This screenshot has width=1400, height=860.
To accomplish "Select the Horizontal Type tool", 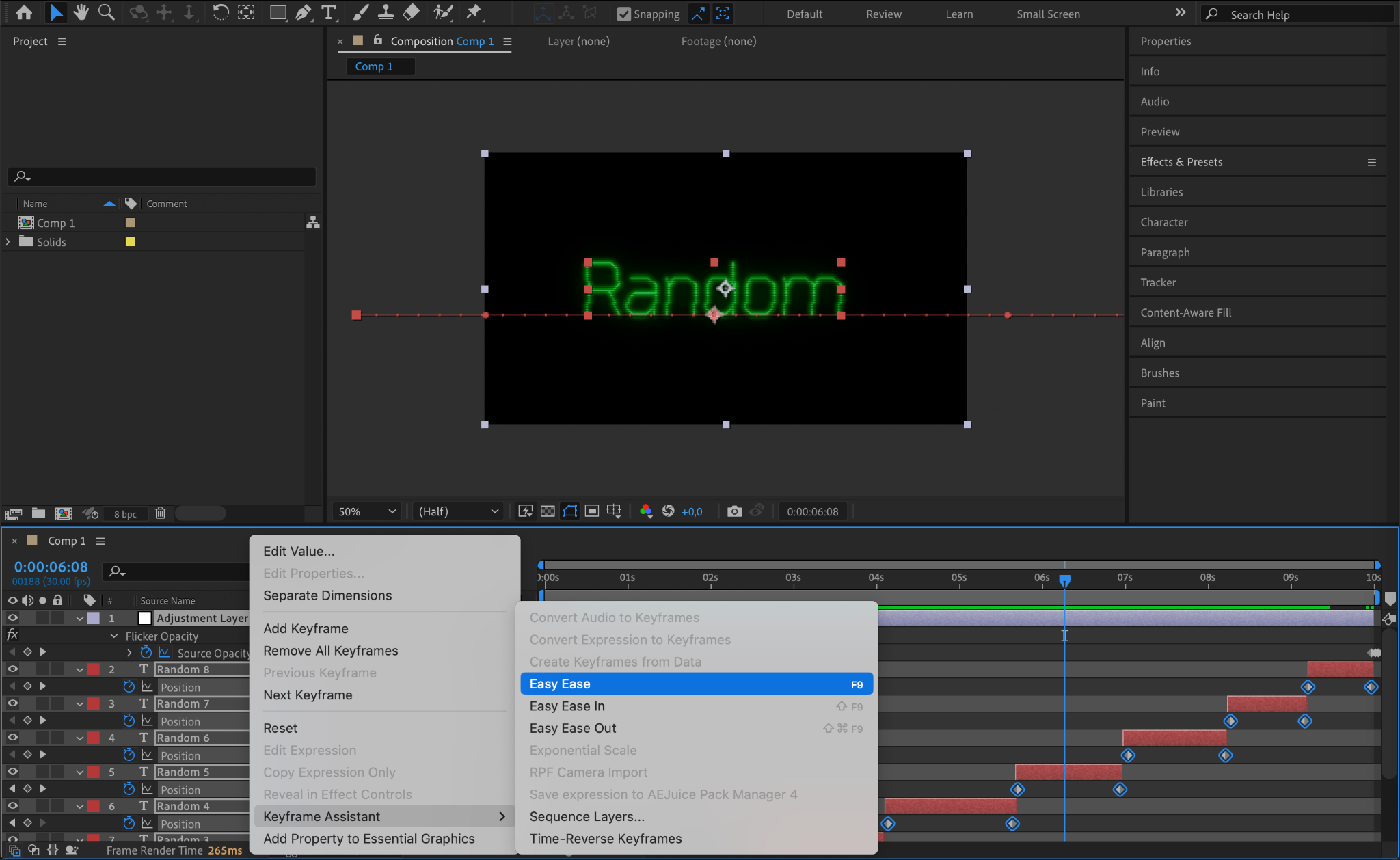I will (329, 12).
